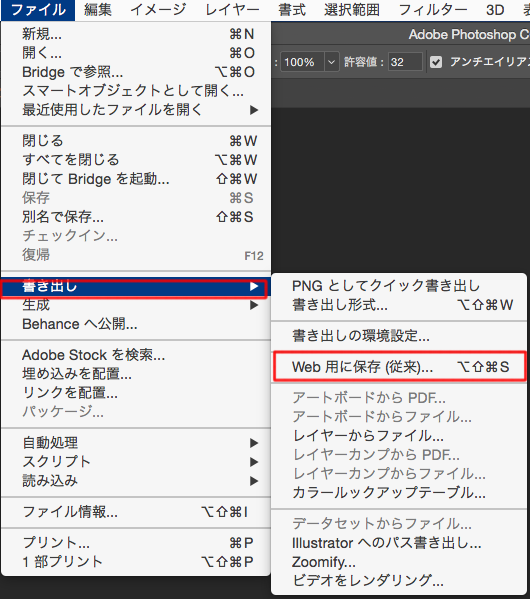
Task: Choose リンクを配置... item
Action: pyautogui.click(x=136, y=393)
